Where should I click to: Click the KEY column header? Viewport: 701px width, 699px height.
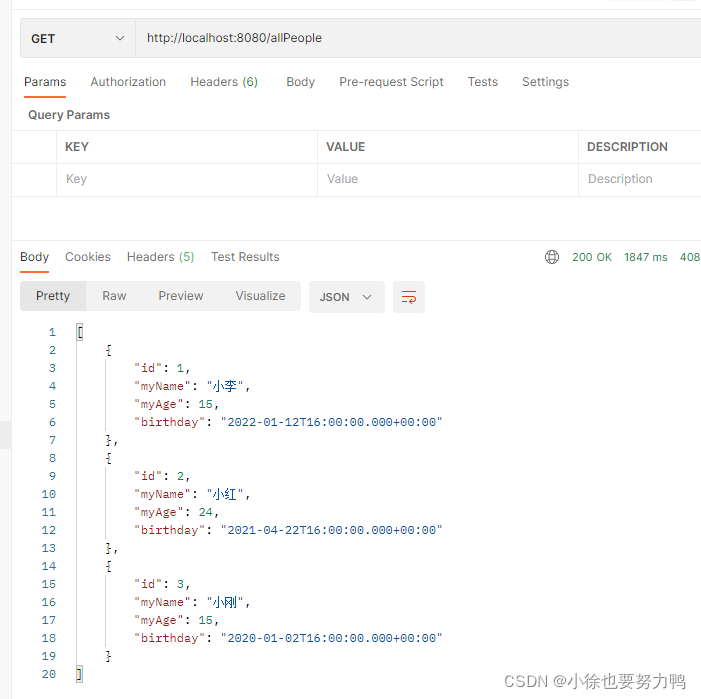pyautogui.click(x=77, y=147)
